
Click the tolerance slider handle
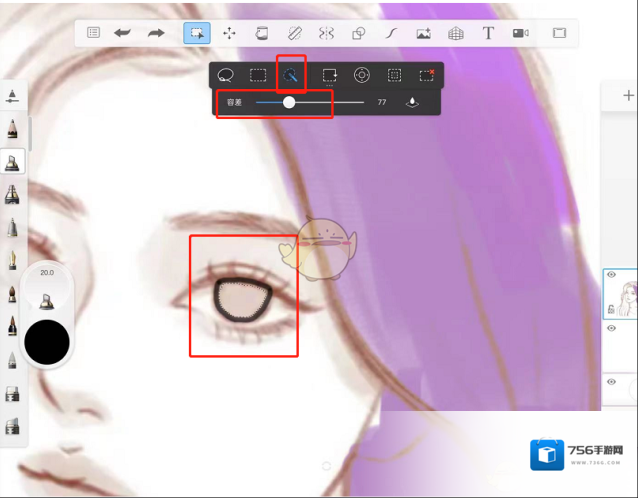point(289,102)
